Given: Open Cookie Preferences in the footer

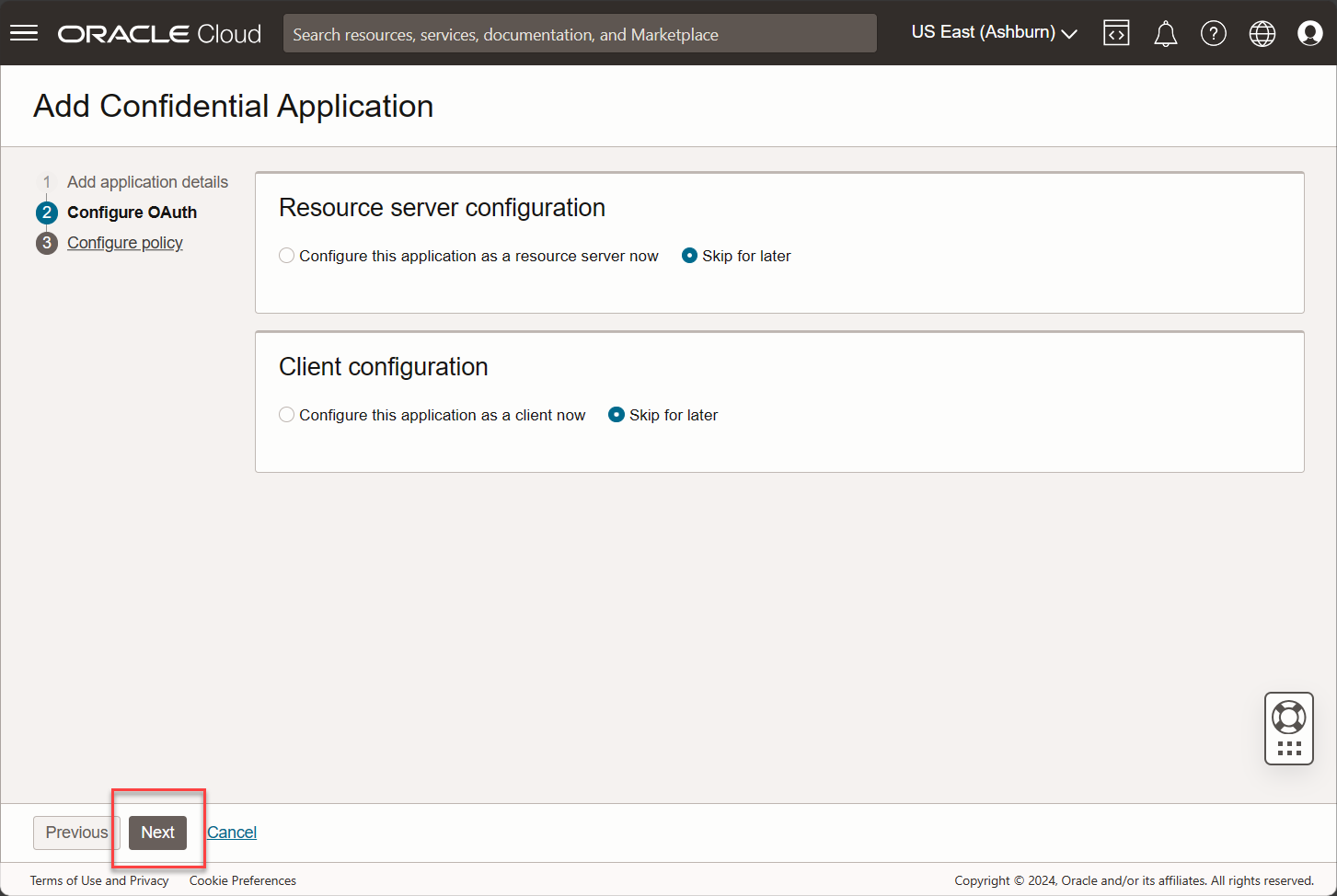Looking at the screenshot, I should click(x=242, y=880).
